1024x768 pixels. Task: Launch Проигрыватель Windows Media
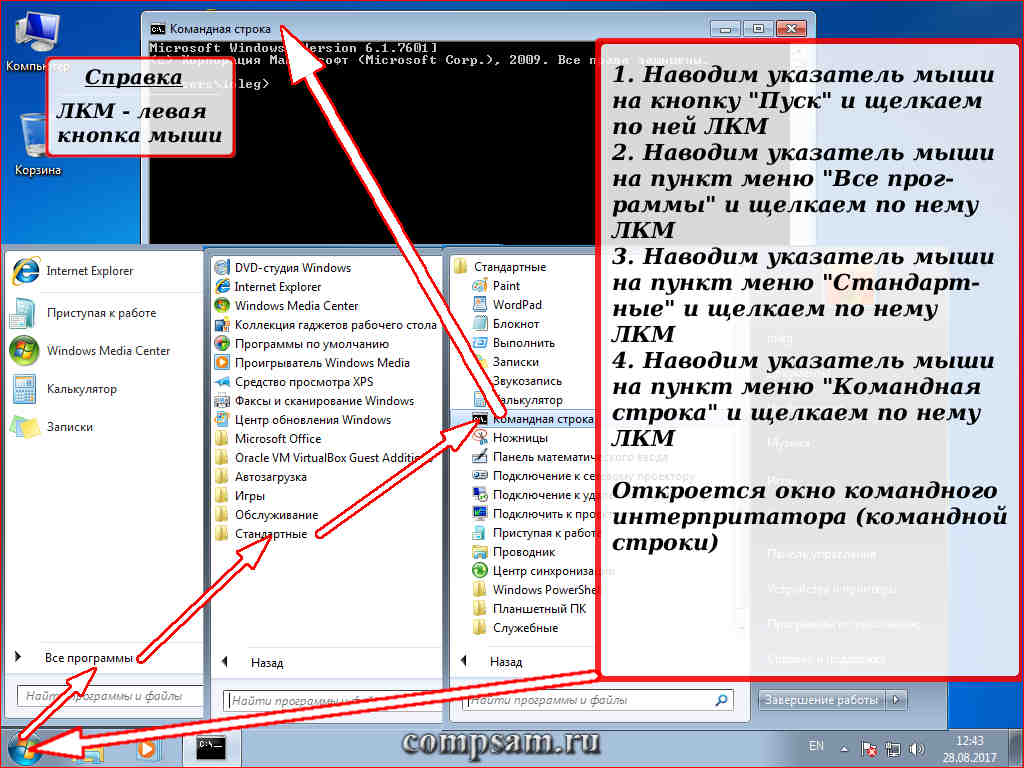click(312, 362)
